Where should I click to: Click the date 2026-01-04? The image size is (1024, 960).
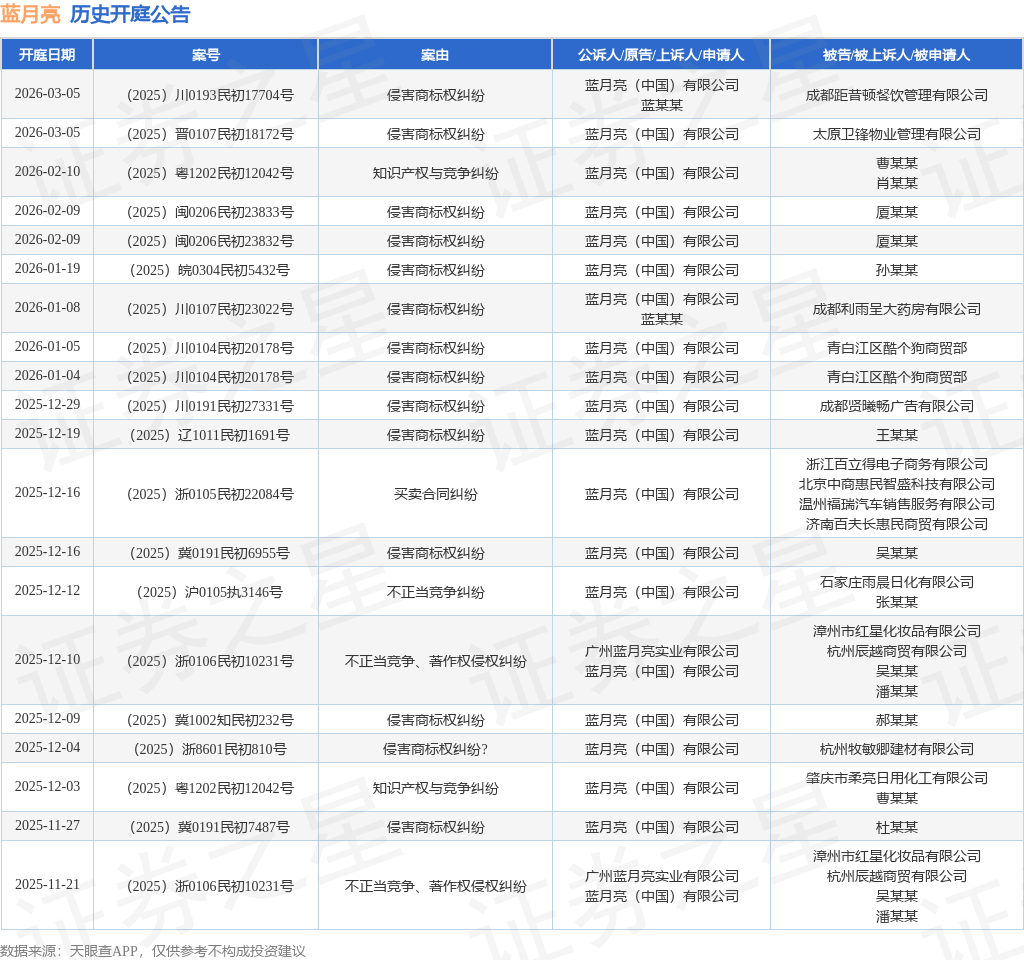point(47,376)
